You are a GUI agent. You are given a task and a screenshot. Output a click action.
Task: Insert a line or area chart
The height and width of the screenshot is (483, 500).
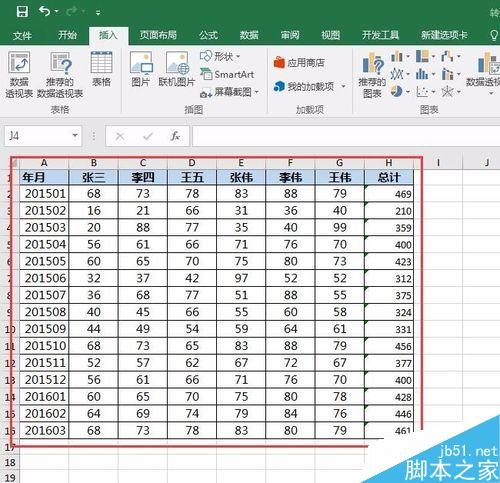click(400, 74)
